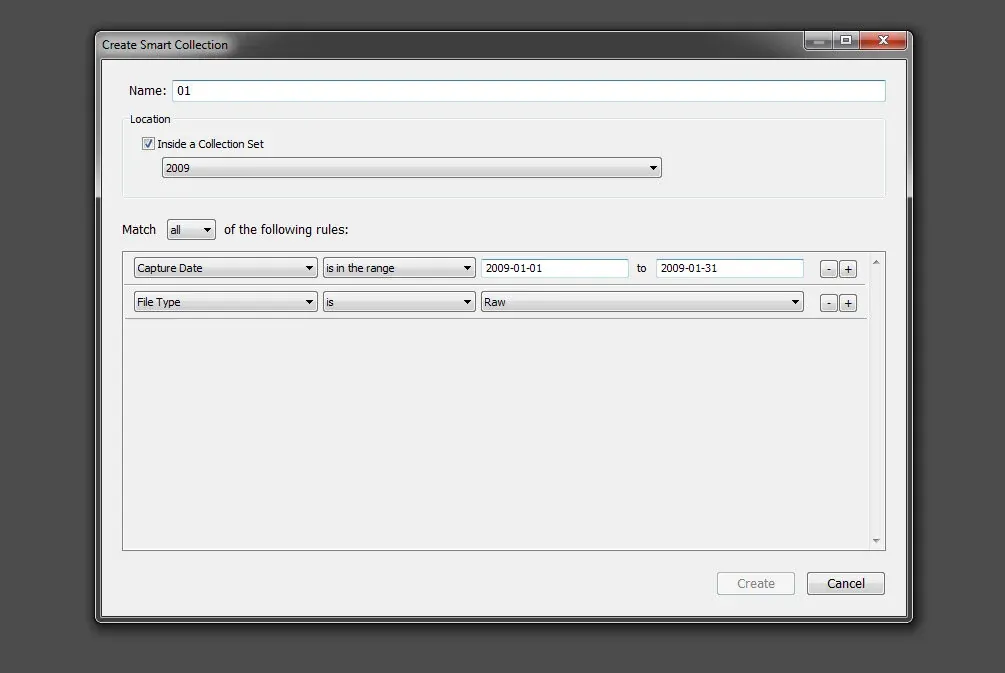The image size is (1005, 673).
Task: Remove the File Type rule with minus button
Action: pos(828,303)
